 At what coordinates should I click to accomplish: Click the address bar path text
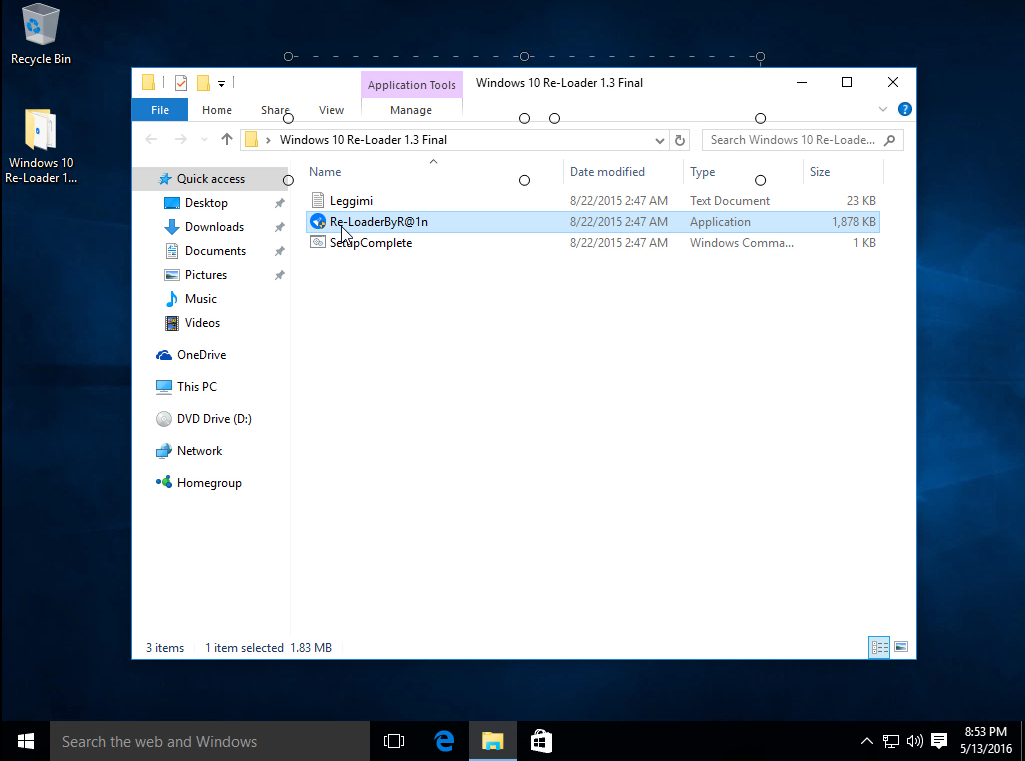click(363, 140)
